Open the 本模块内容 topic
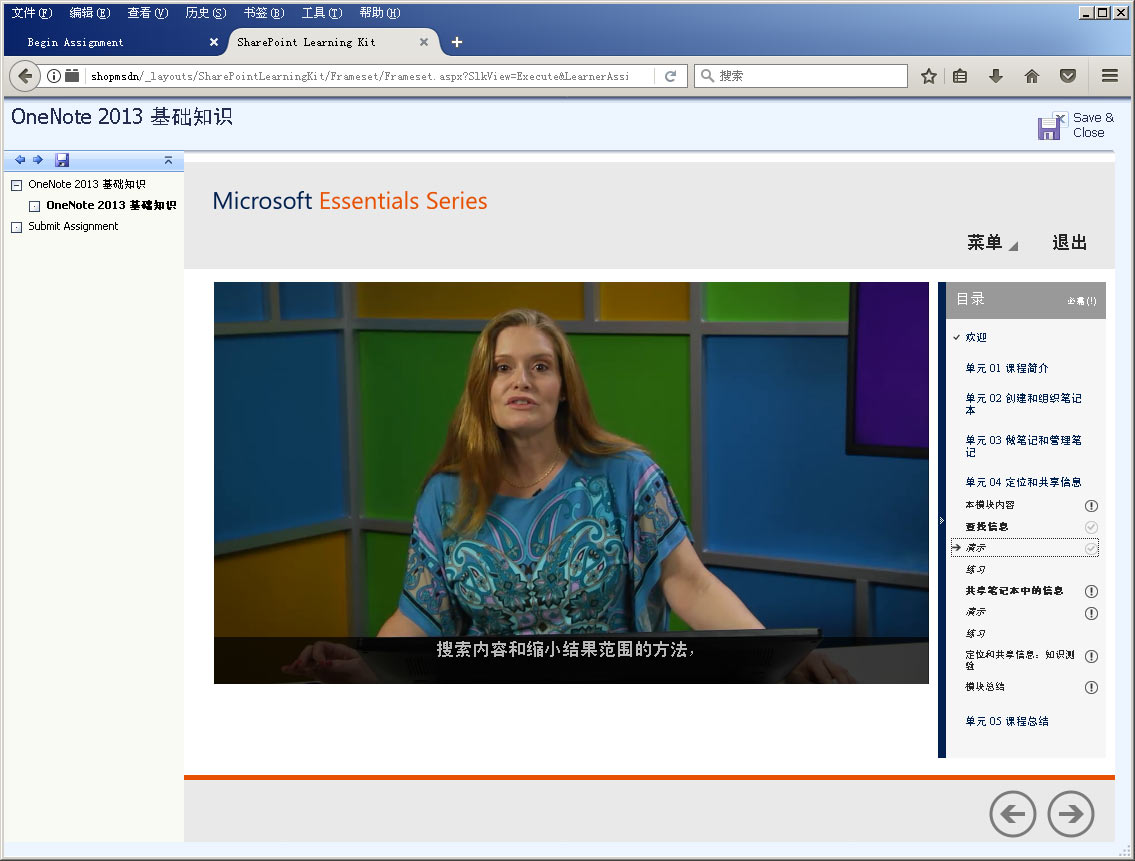Viewport: 1135px width, 861px height. 990,505
